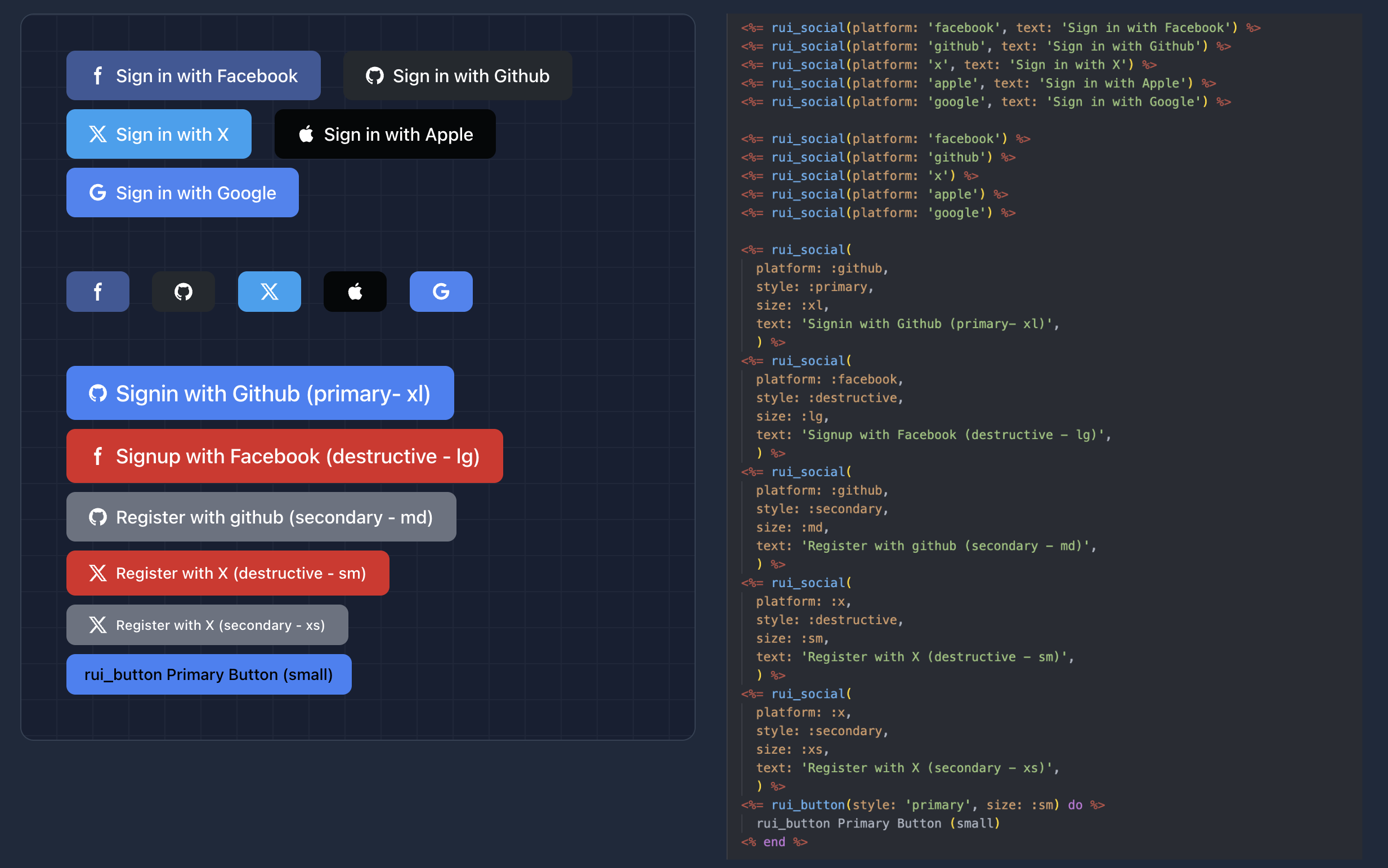Click the icon-only Apple button
This screenshot has width=1388, height=868.
355,292
